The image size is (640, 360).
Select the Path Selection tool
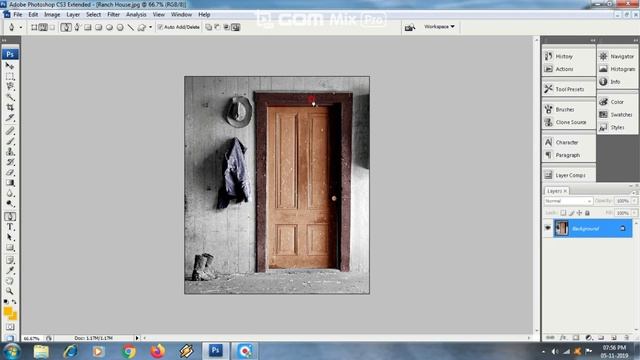click(x=10, y=237)
